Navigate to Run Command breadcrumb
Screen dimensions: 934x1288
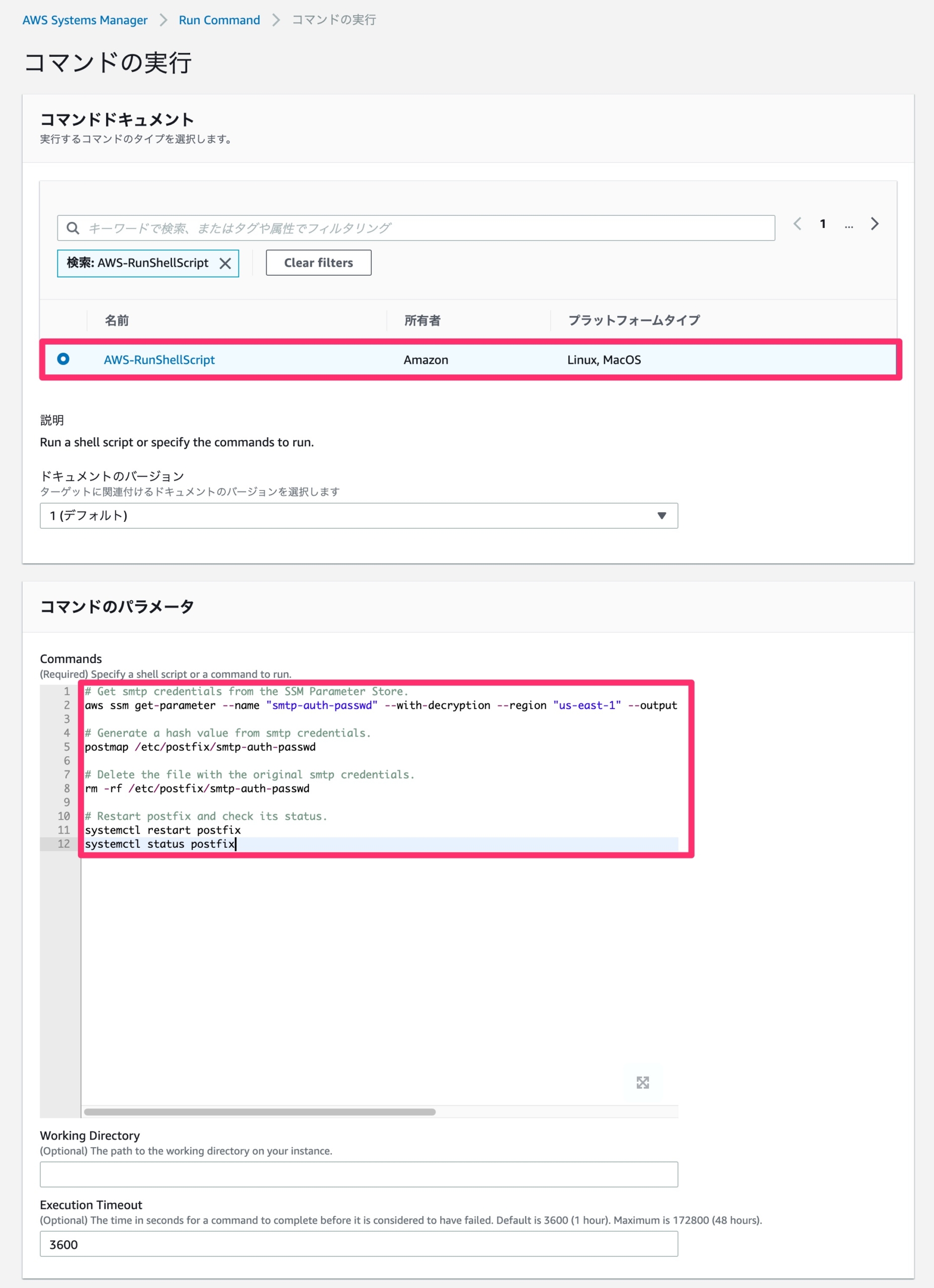219,19
